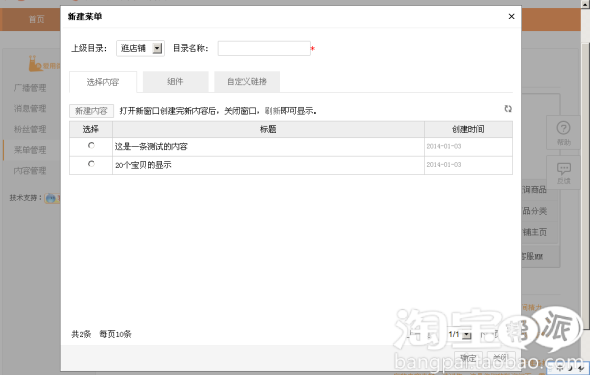Switch to the 组件 tab

(175, 81)
